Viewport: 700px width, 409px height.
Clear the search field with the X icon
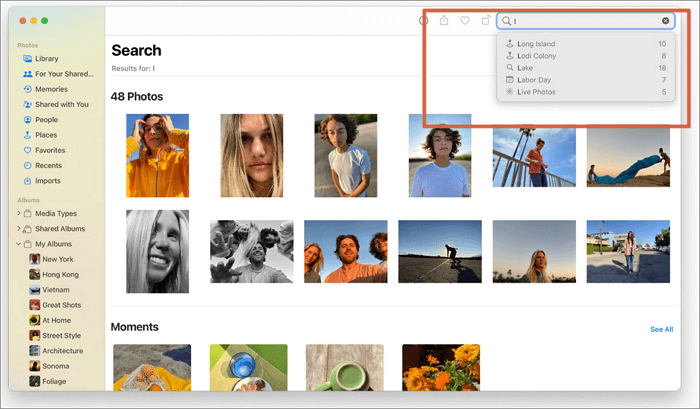click(666, 20)
